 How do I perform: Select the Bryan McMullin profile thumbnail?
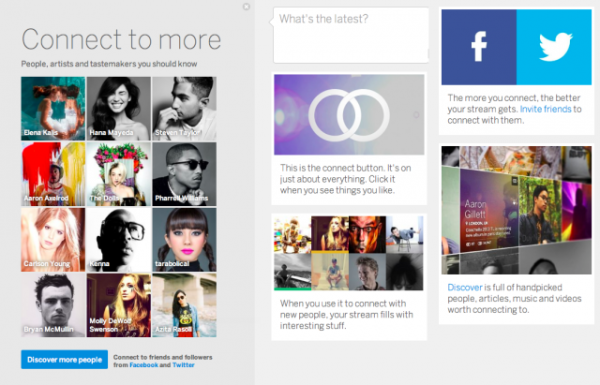[x=53, y=305]
